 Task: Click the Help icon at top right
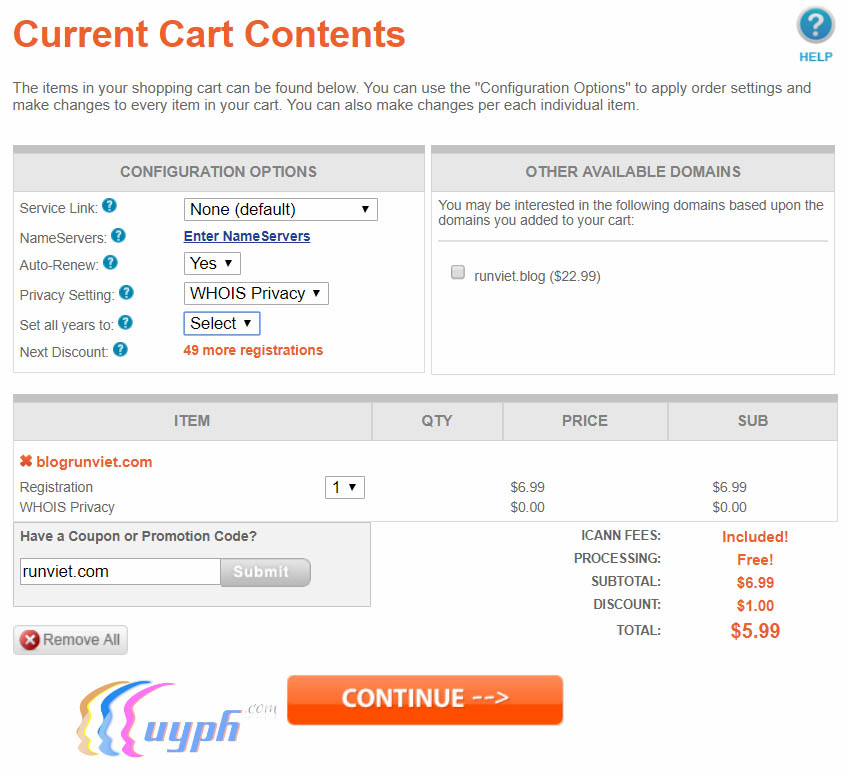click(815, 25)
